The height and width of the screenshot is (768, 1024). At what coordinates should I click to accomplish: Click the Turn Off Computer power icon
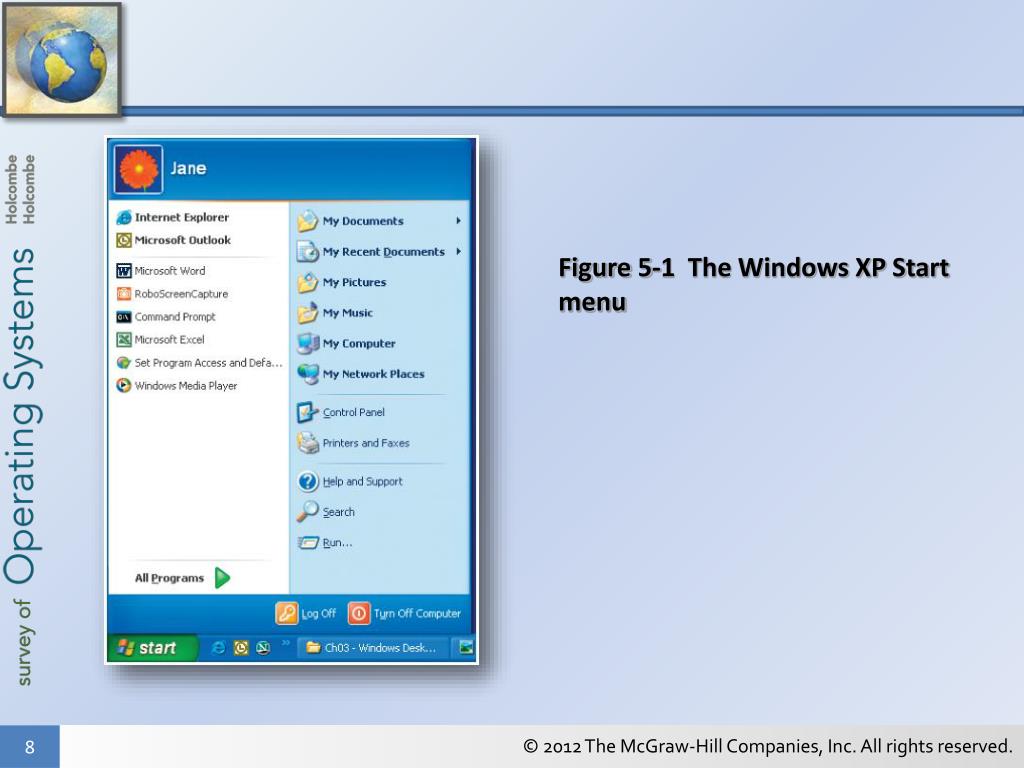(359, 613)
